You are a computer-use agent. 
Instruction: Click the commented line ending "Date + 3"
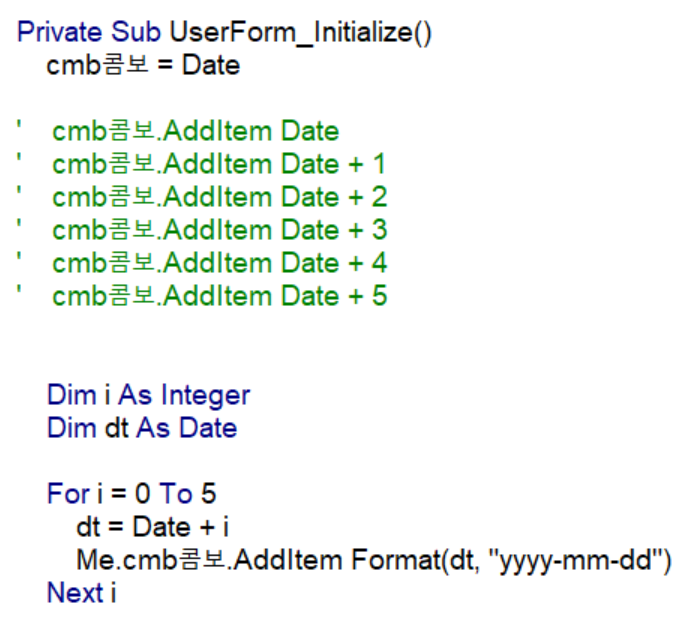[219, 230]
